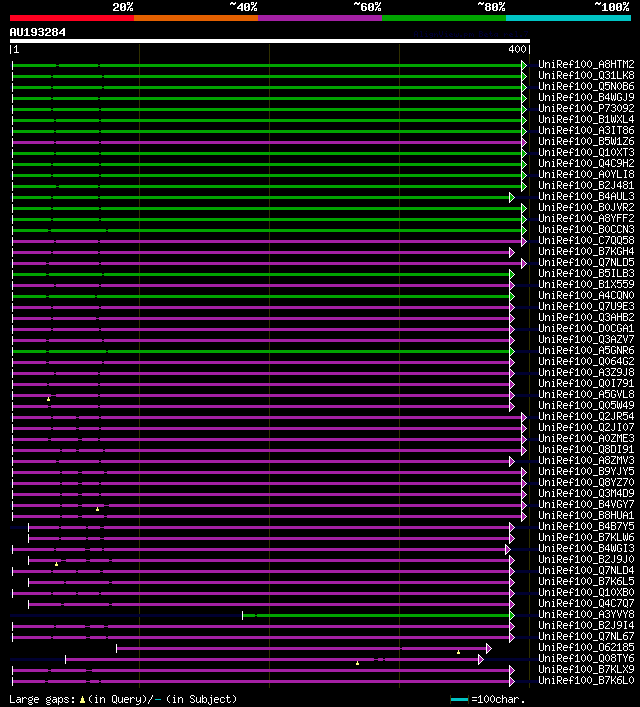The width and height of the screenshot is (640, 707).
Task: Click the green alignment bar for UniRef100_A8HTM2
Action: tap(267, 65)
